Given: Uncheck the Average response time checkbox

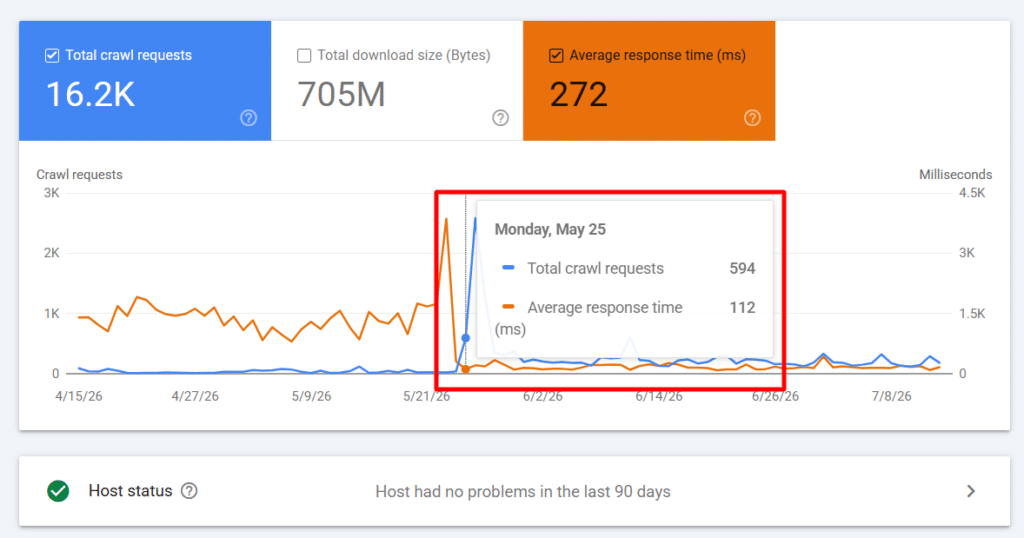Looking at the screenshot, I should point(556,55).
